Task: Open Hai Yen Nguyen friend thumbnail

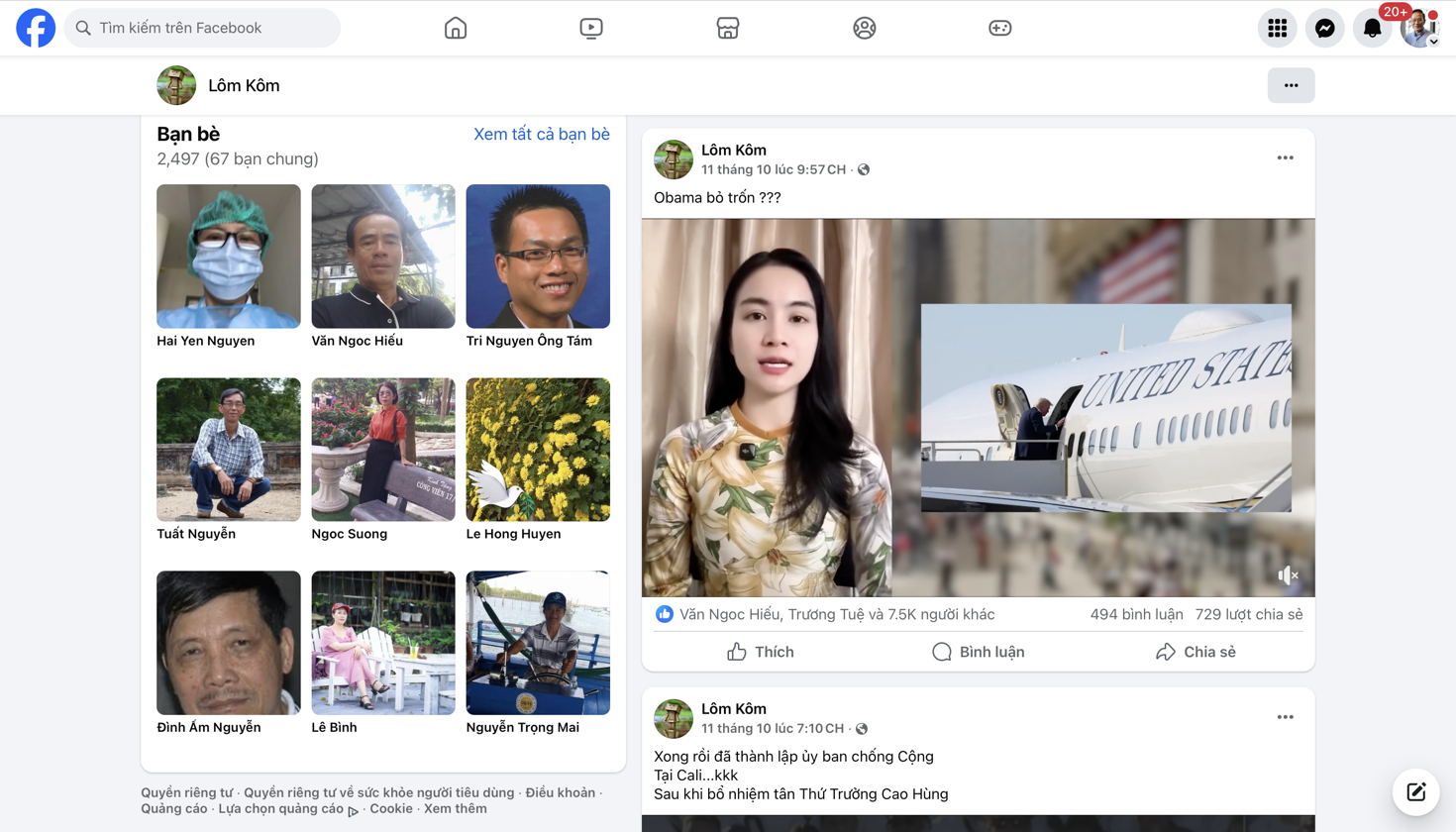Action: 229,257
